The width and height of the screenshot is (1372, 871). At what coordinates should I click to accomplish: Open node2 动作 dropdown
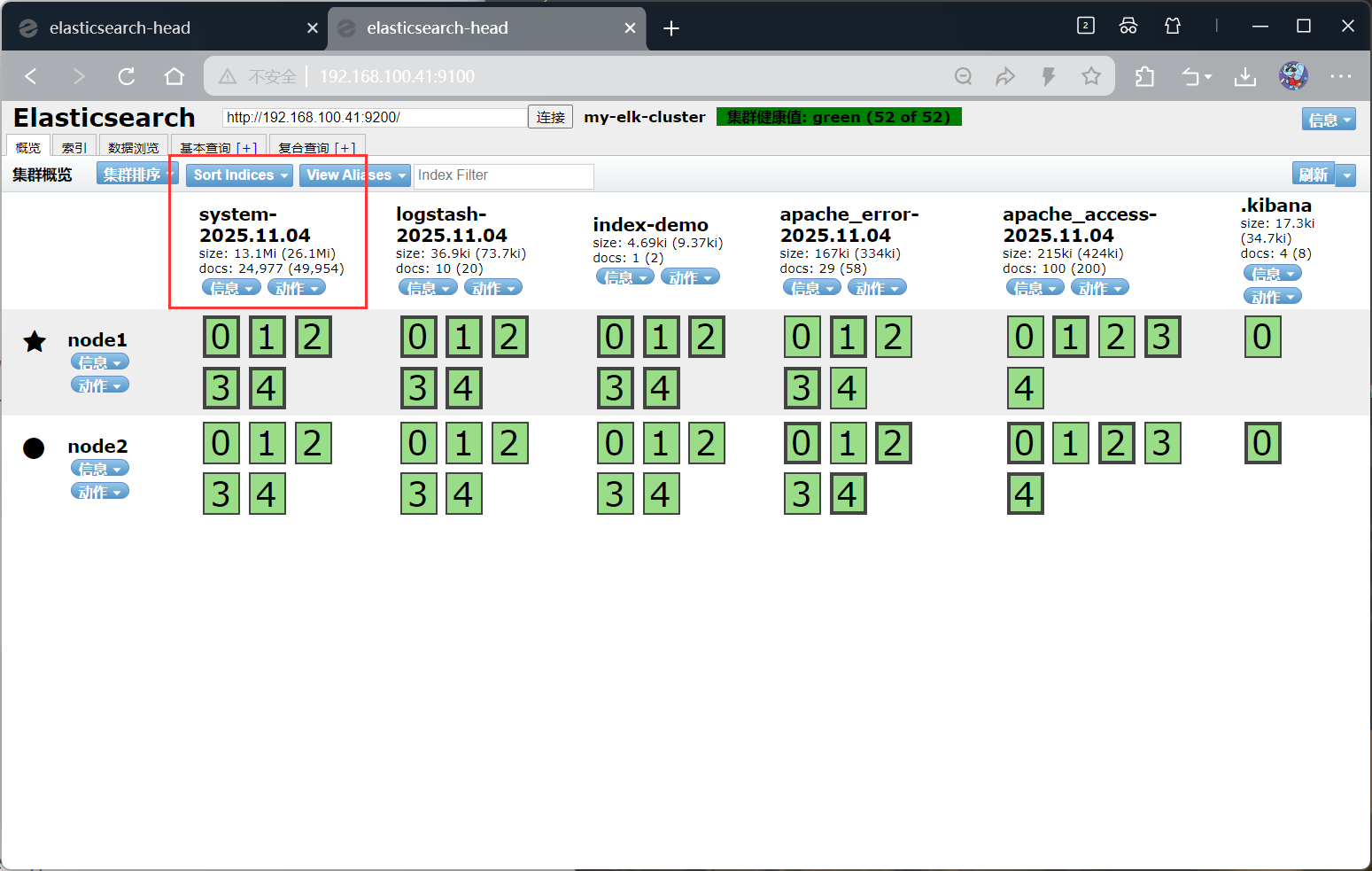(x=100, y=491)
